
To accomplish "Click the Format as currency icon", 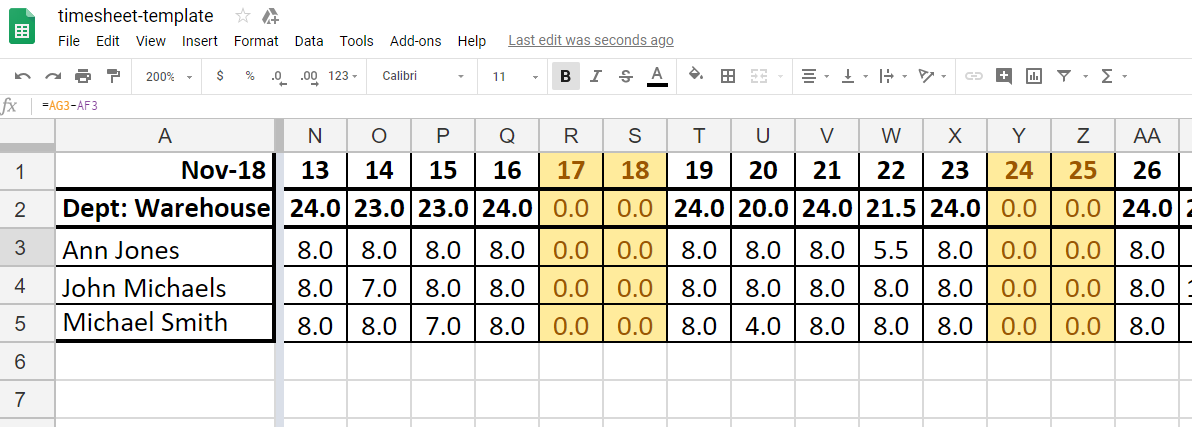I will point(220,76).
